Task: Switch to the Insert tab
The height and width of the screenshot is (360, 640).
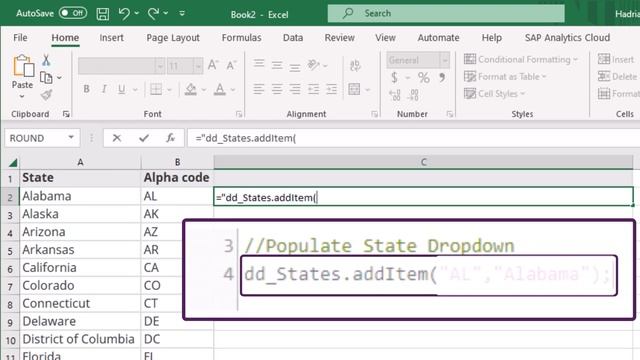Action: [x=111, y=38]
